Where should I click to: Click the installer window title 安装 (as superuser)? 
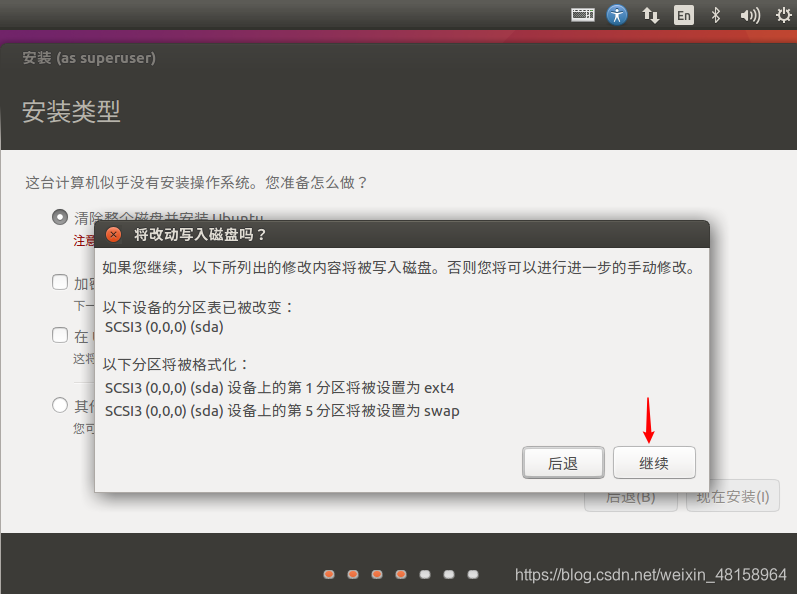coord(89,58)
